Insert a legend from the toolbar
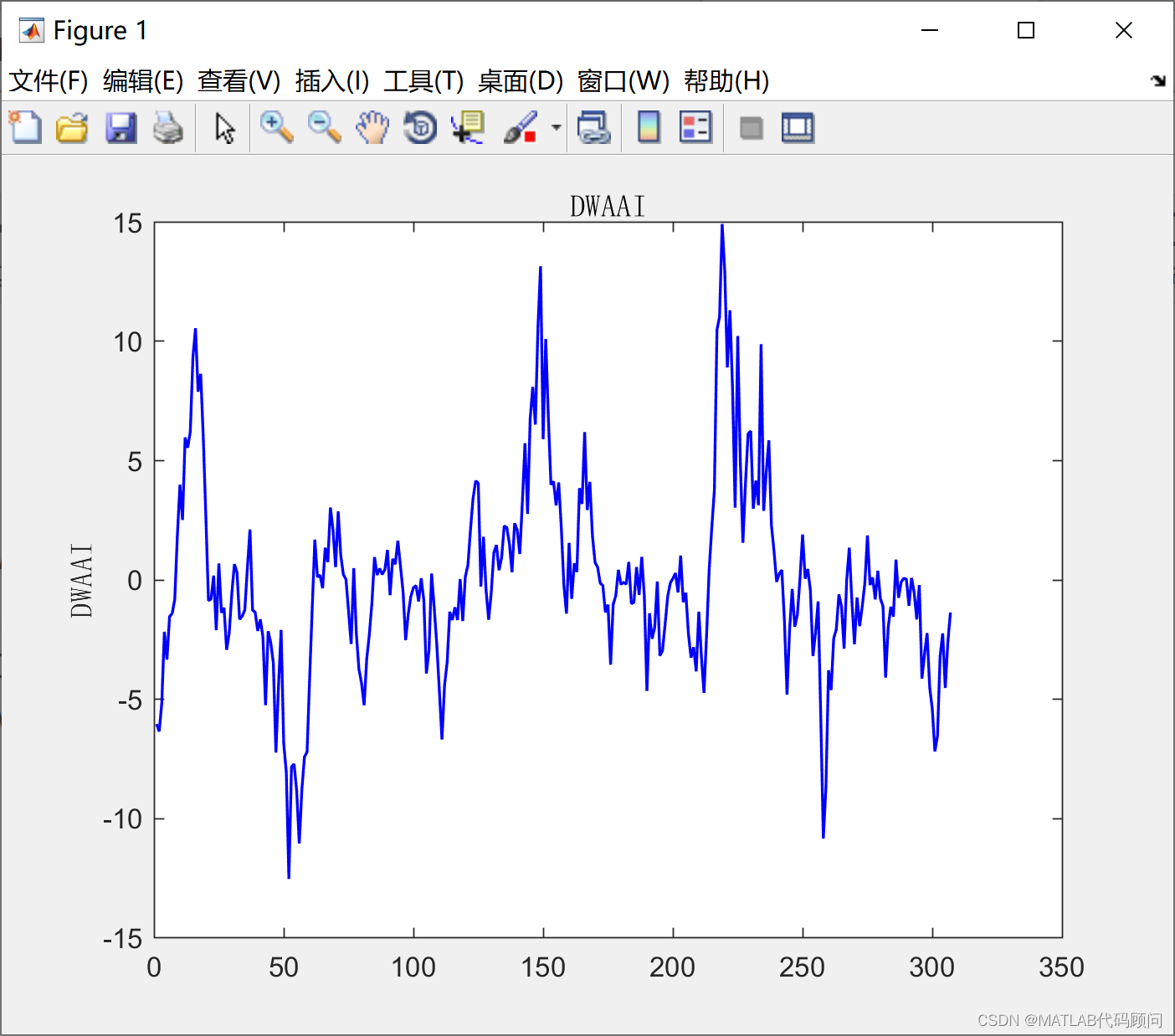The height and width of the screenshot is (1036, 1175). coord(695,127)
